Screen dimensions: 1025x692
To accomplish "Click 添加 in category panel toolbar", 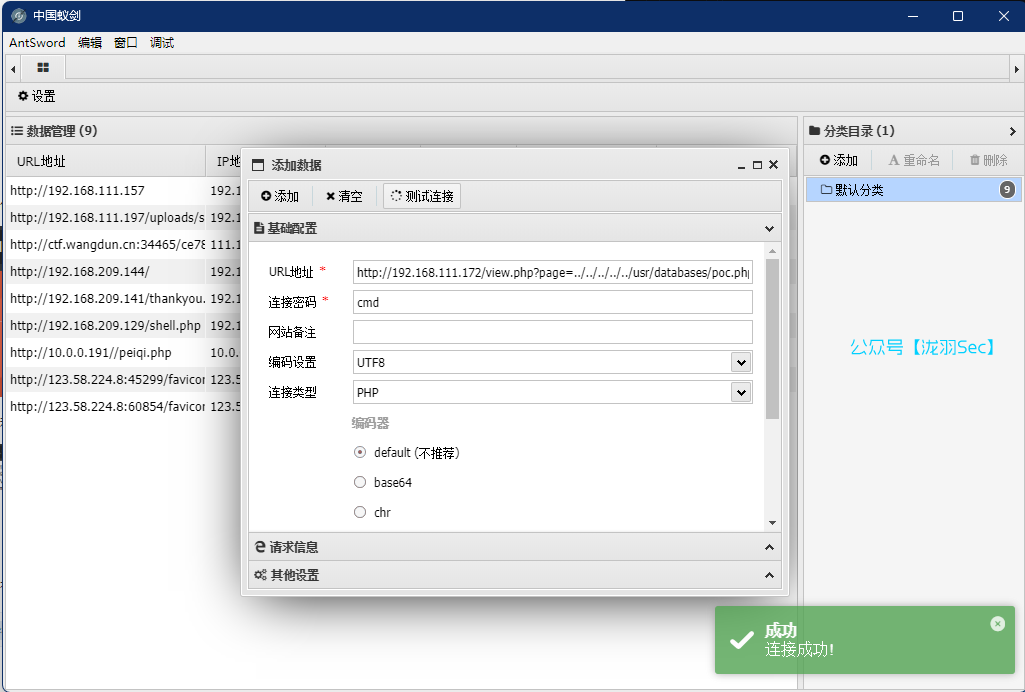I will 839,160.
